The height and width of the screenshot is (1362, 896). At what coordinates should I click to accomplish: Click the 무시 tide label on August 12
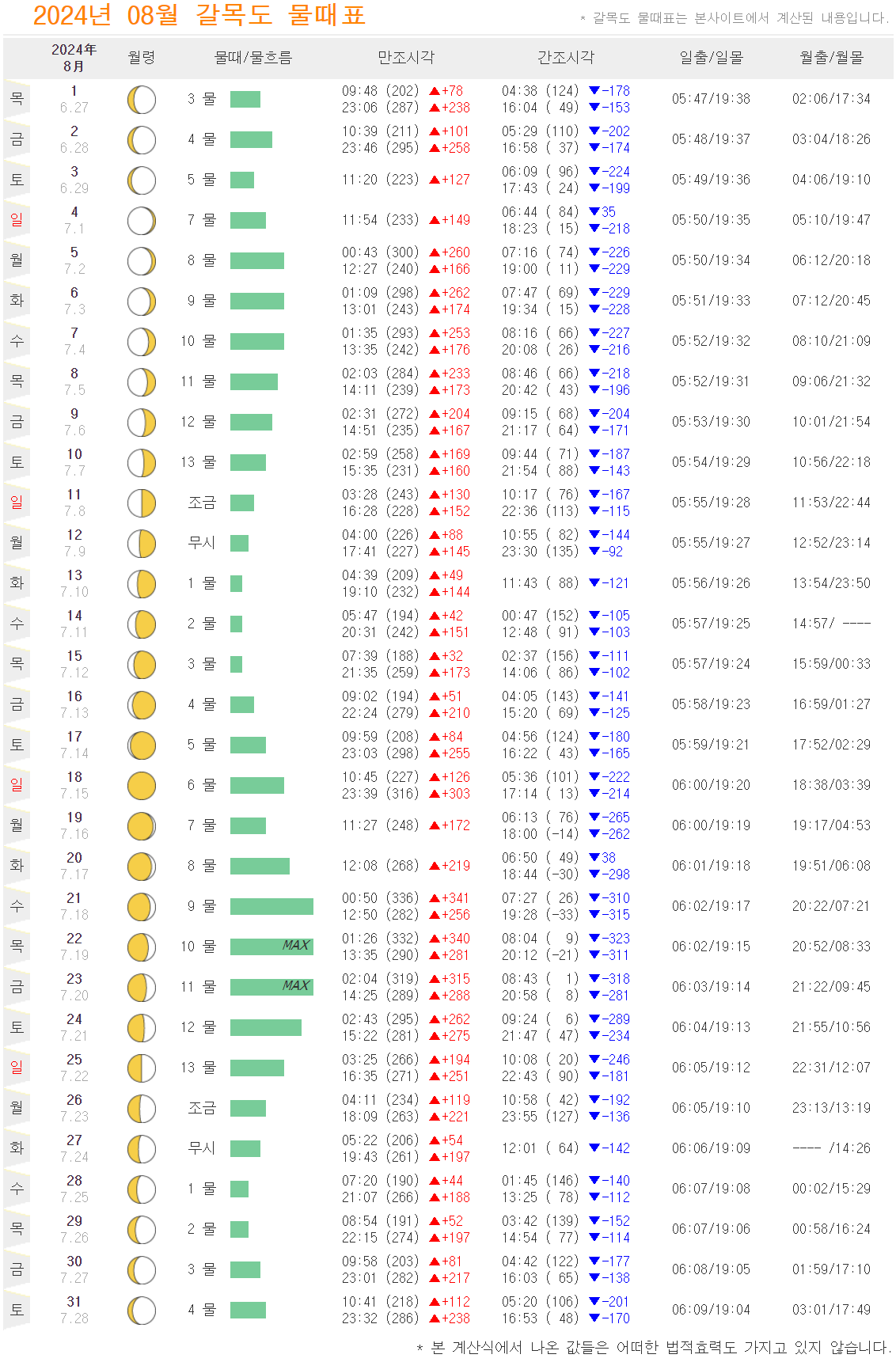(202, 543)
